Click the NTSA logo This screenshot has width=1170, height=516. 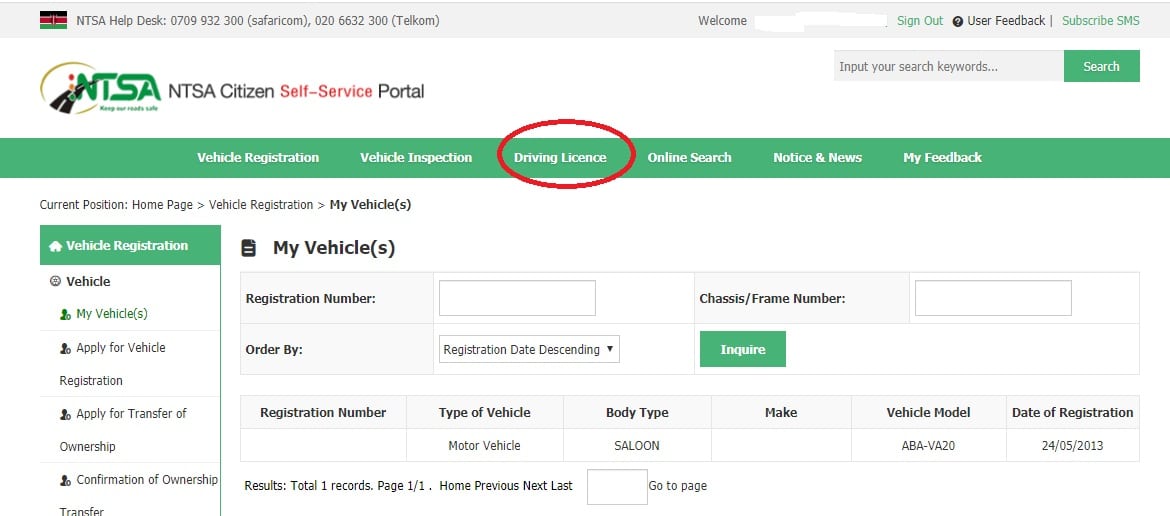point(100,90)
